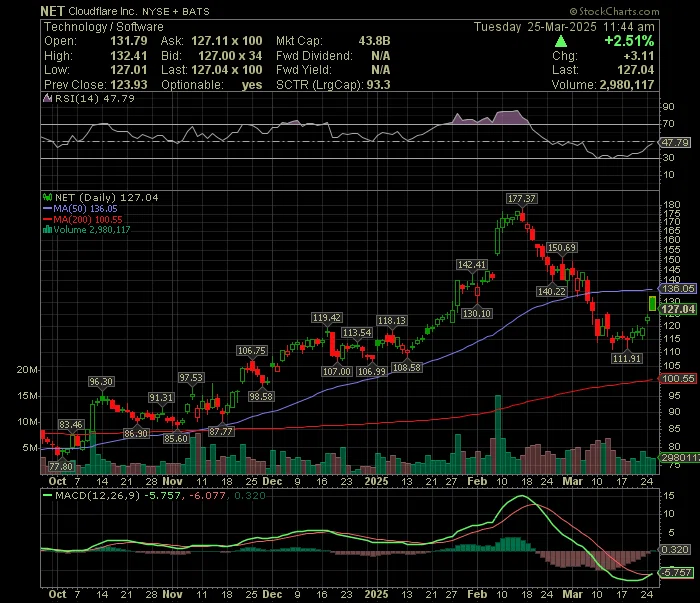The image size is (700, 603).
Task: Click the price label 98.58
Action: (261, 396)
